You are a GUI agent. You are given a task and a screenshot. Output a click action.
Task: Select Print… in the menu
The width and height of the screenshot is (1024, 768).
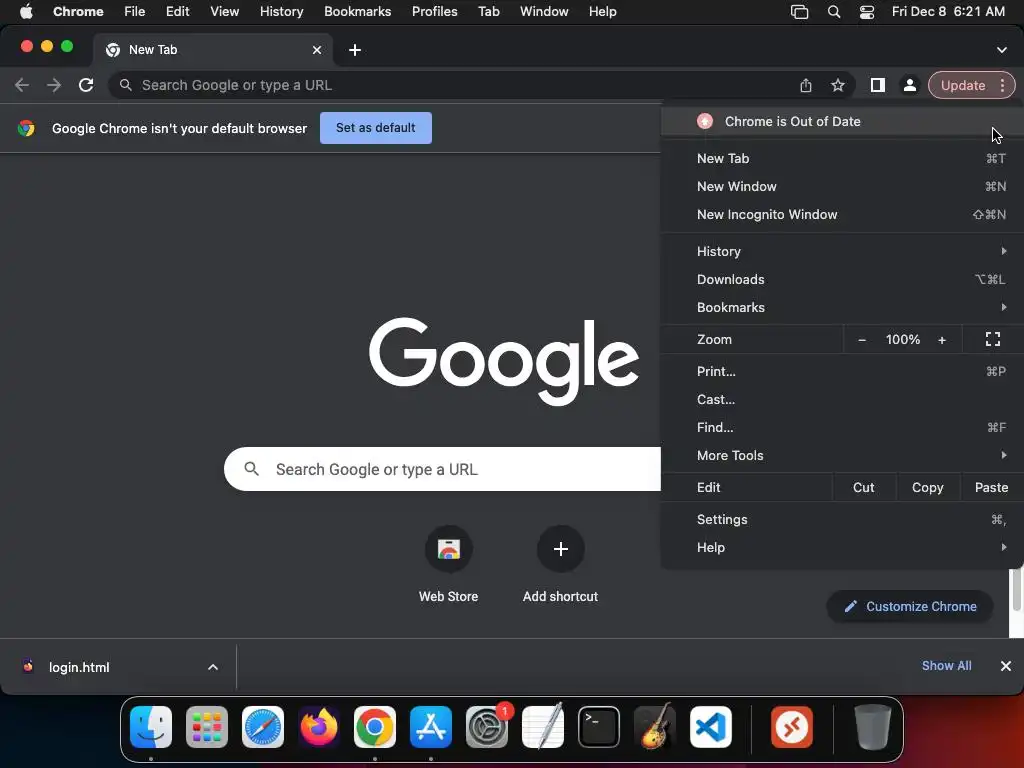pos(842,372)
